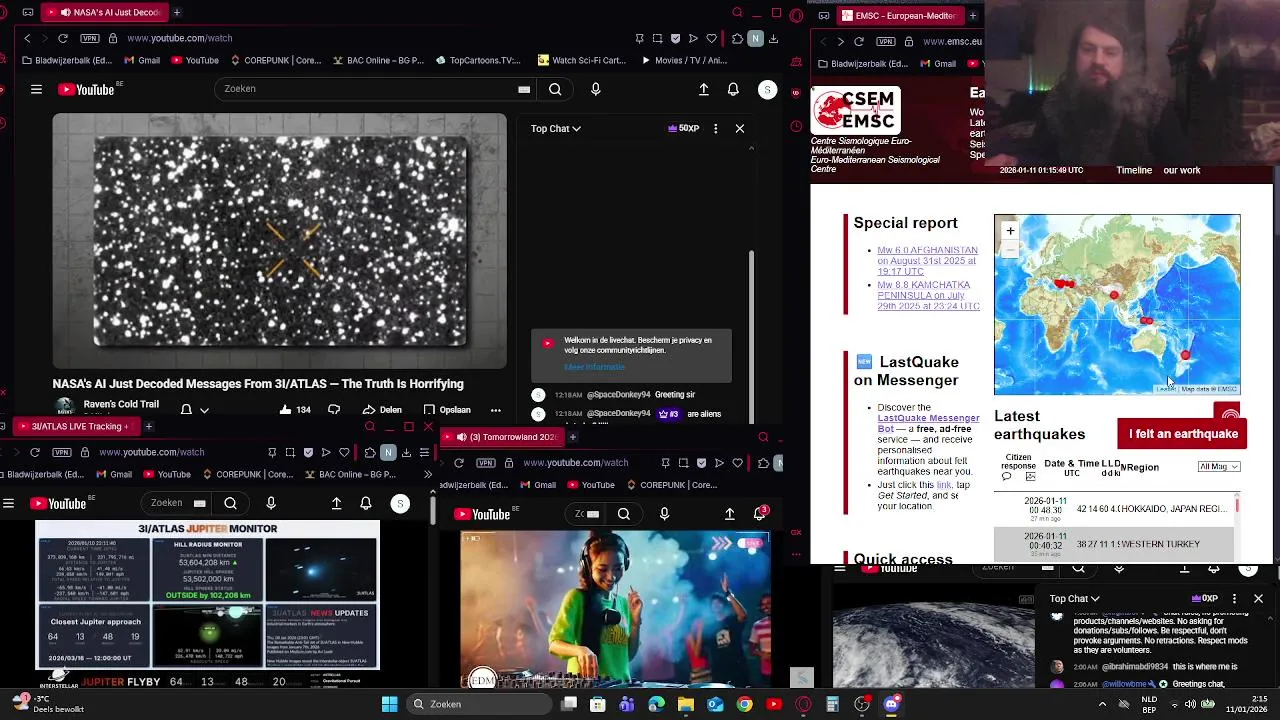Click YouTube search magnifier in NASA video window
This screenshot has width=1280, height=720.
(x=555, y=89)
